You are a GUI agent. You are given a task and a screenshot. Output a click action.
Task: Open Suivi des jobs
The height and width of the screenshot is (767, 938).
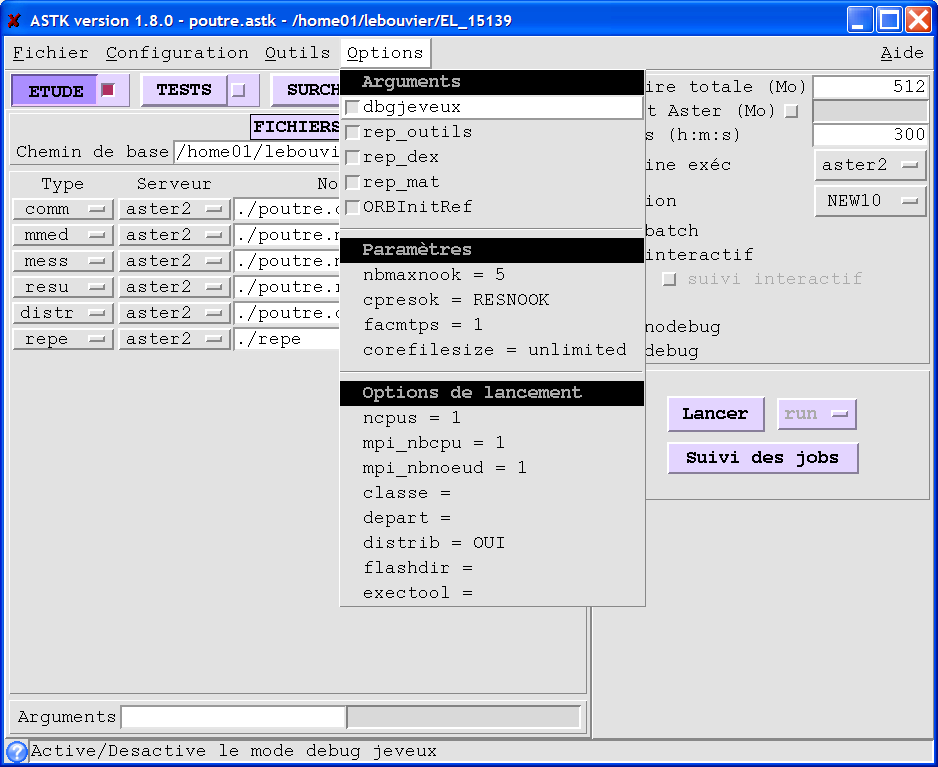(x=762, y=458)
